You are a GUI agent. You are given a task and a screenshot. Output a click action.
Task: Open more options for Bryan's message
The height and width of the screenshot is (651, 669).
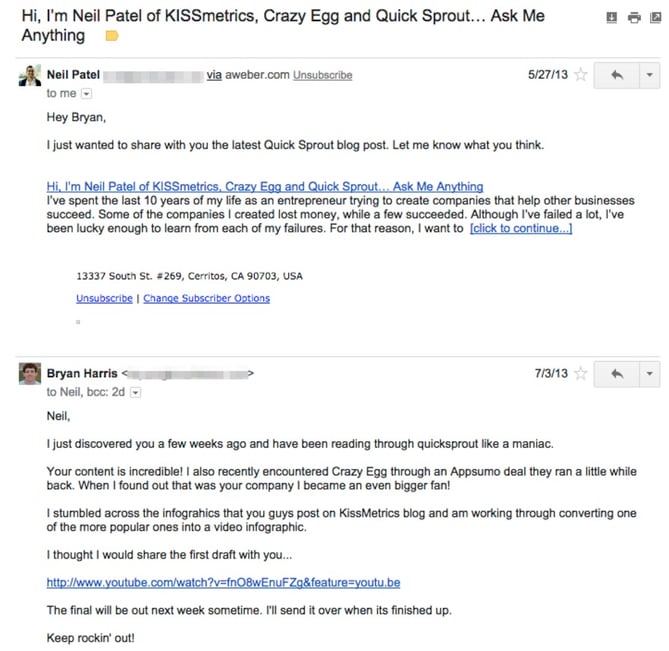pyautogui.click(x=650, y=374)
